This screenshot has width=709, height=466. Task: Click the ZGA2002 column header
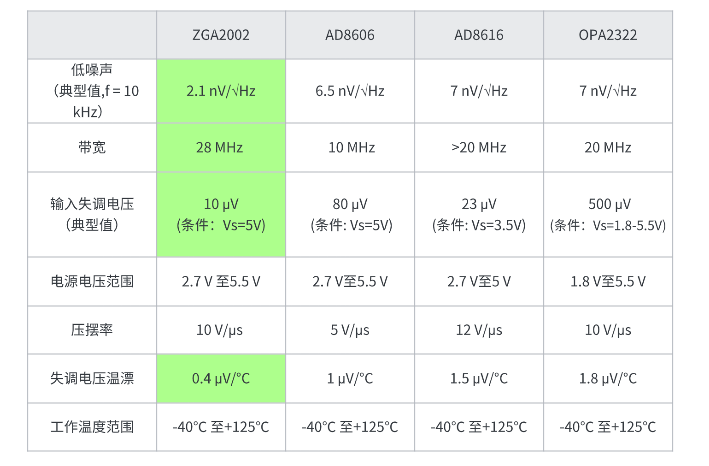[221, 35]
